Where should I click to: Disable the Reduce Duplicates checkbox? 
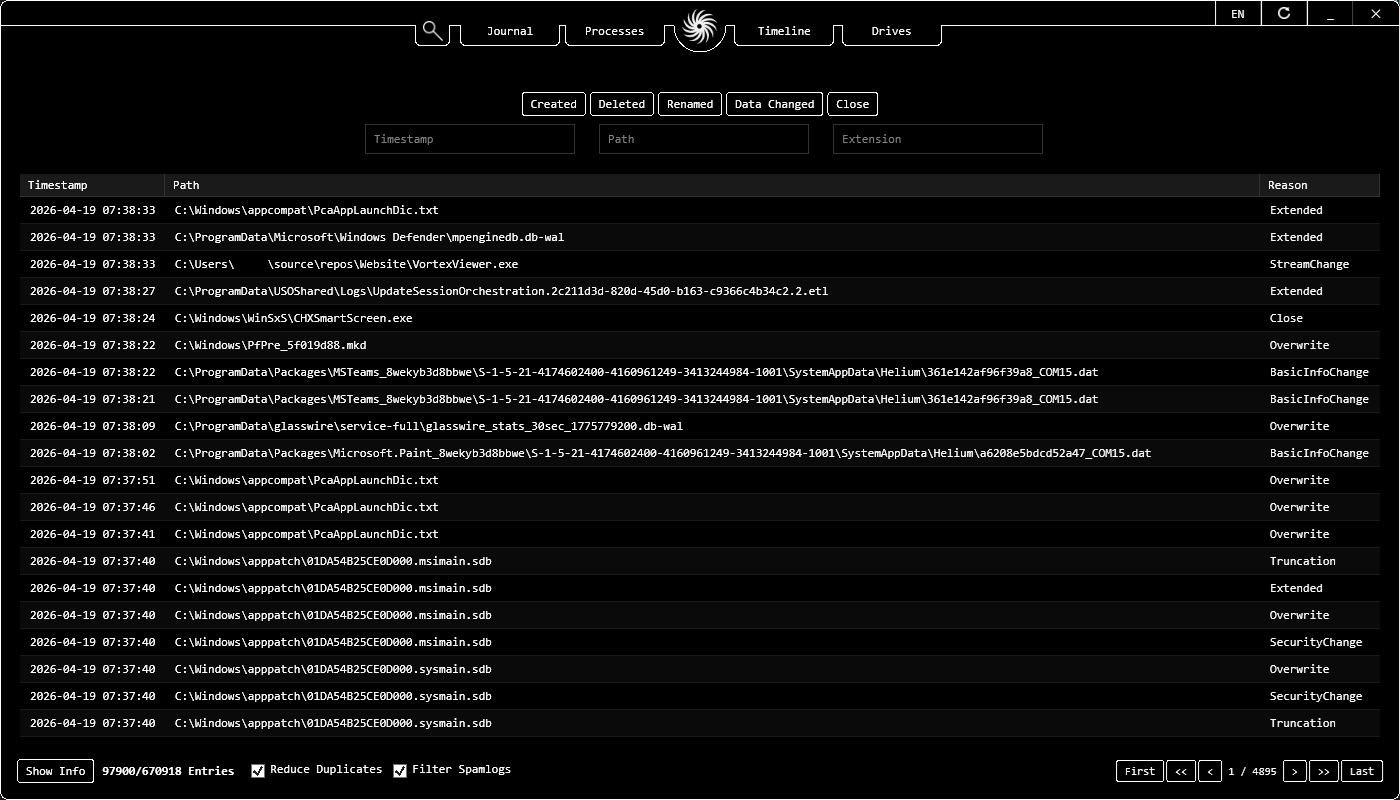[258, 770]
